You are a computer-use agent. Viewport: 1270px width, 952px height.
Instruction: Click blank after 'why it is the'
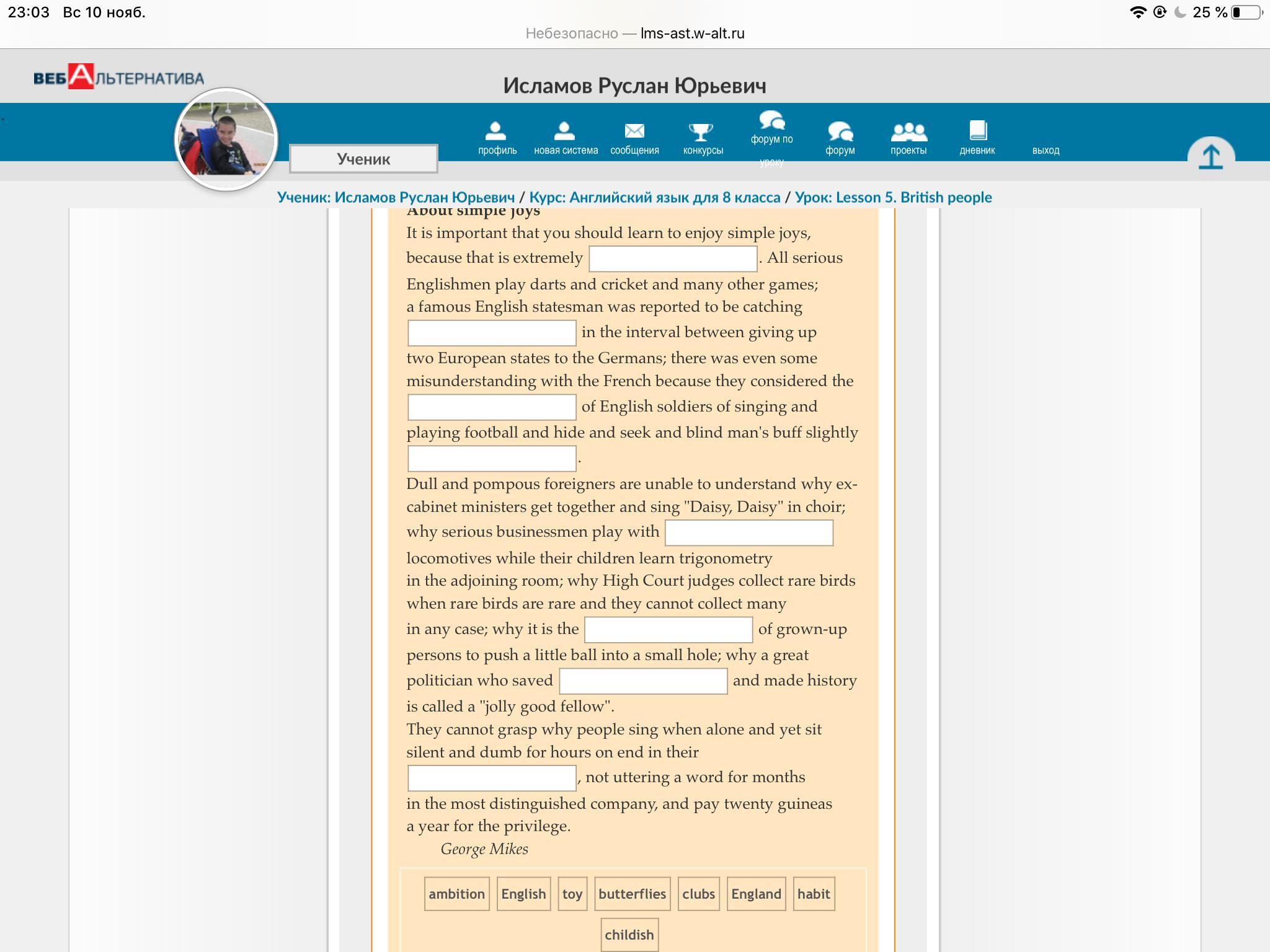668,630
